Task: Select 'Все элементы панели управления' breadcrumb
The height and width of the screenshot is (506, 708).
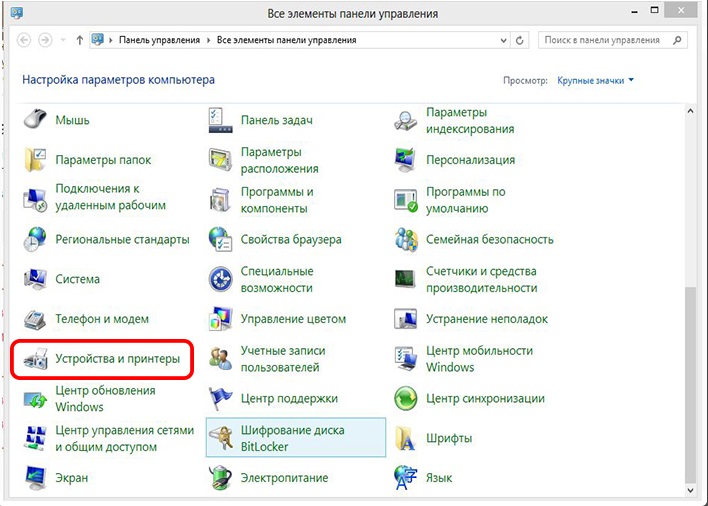Action: tap(286, 41)
